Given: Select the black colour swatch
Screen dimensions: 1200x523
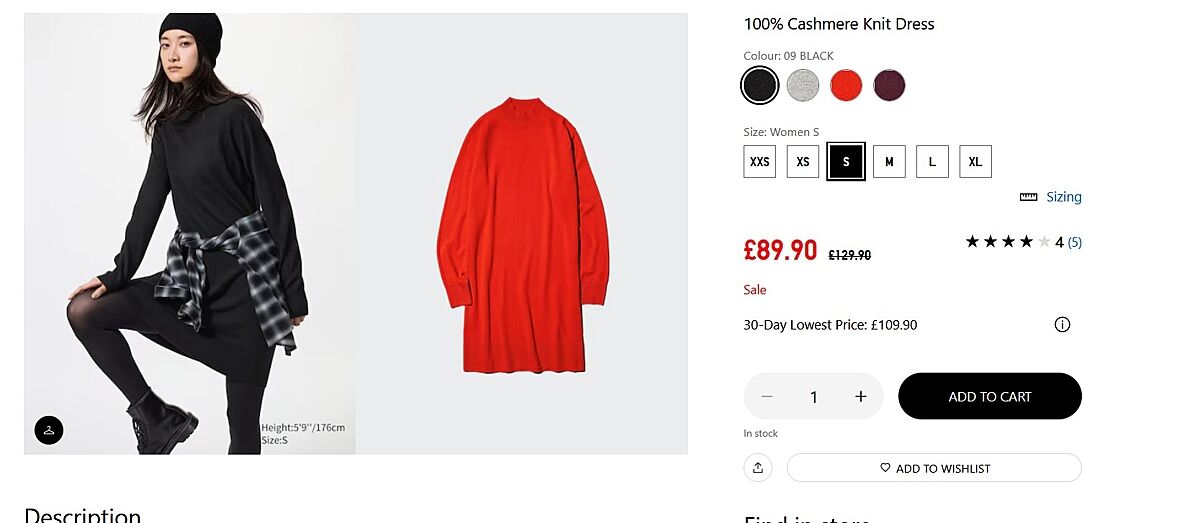Looking at the screenshot, I should click(760, 86).
